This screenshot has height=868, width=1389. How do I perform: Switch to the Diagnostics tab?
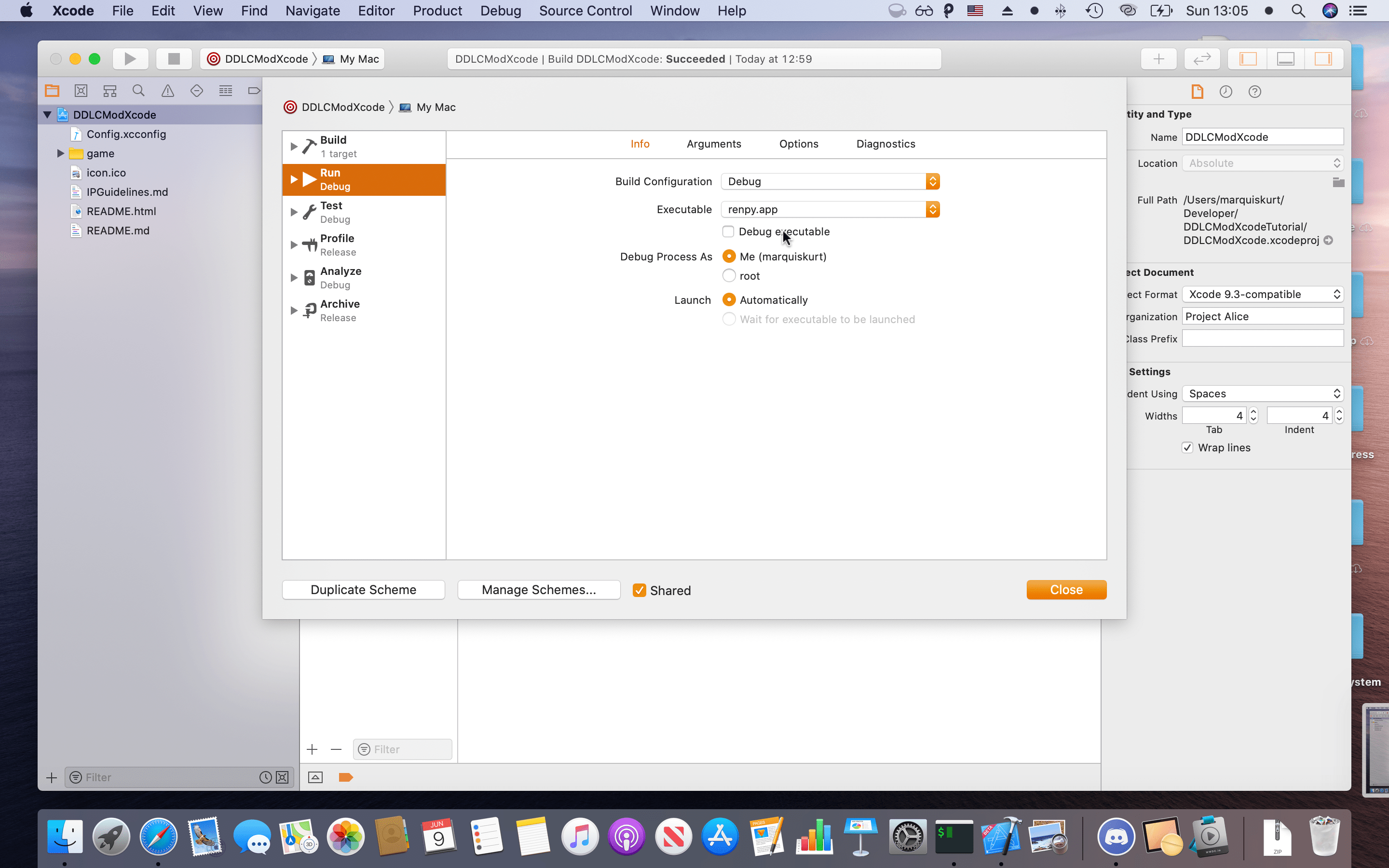(x=885, y=144)
